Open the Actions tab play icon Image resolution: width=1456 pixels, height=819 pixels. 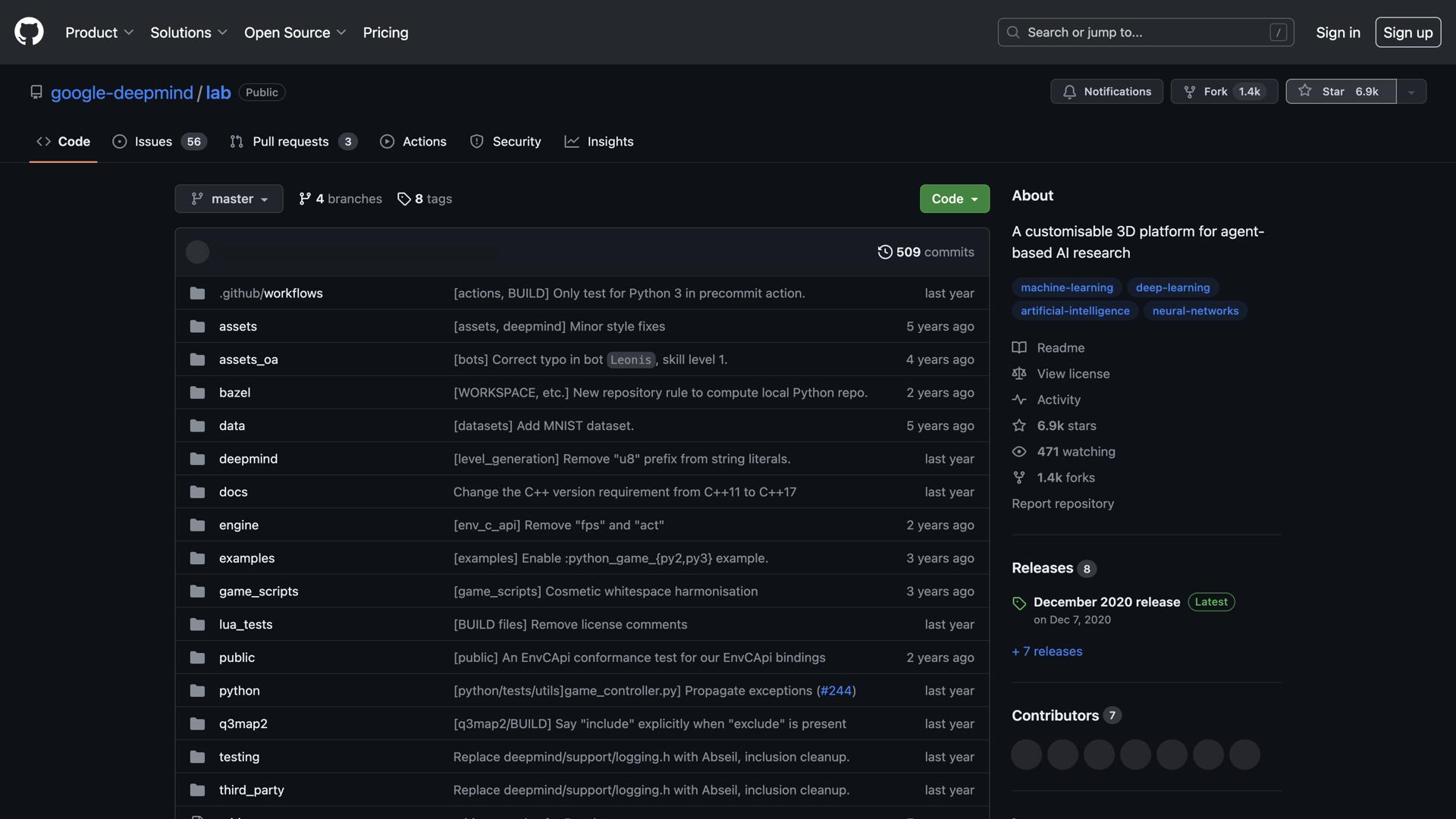point(388,141)
